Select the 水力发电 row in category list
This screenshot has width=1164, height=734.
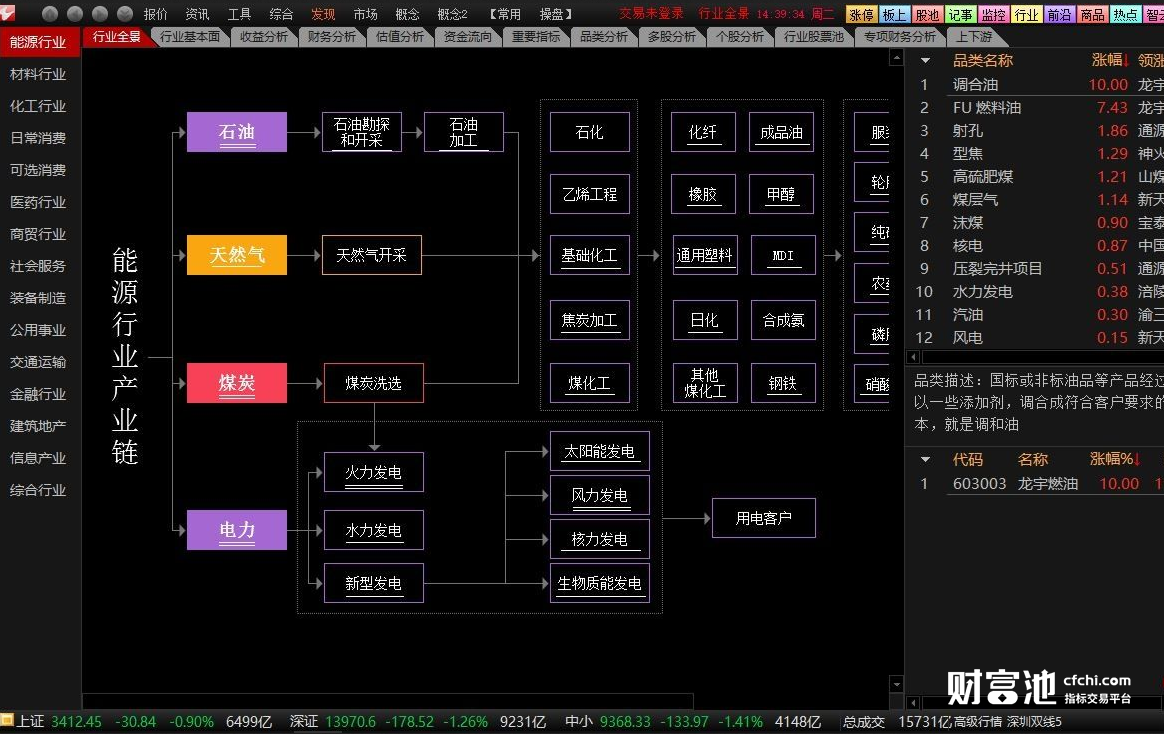tap(1035, 292)
